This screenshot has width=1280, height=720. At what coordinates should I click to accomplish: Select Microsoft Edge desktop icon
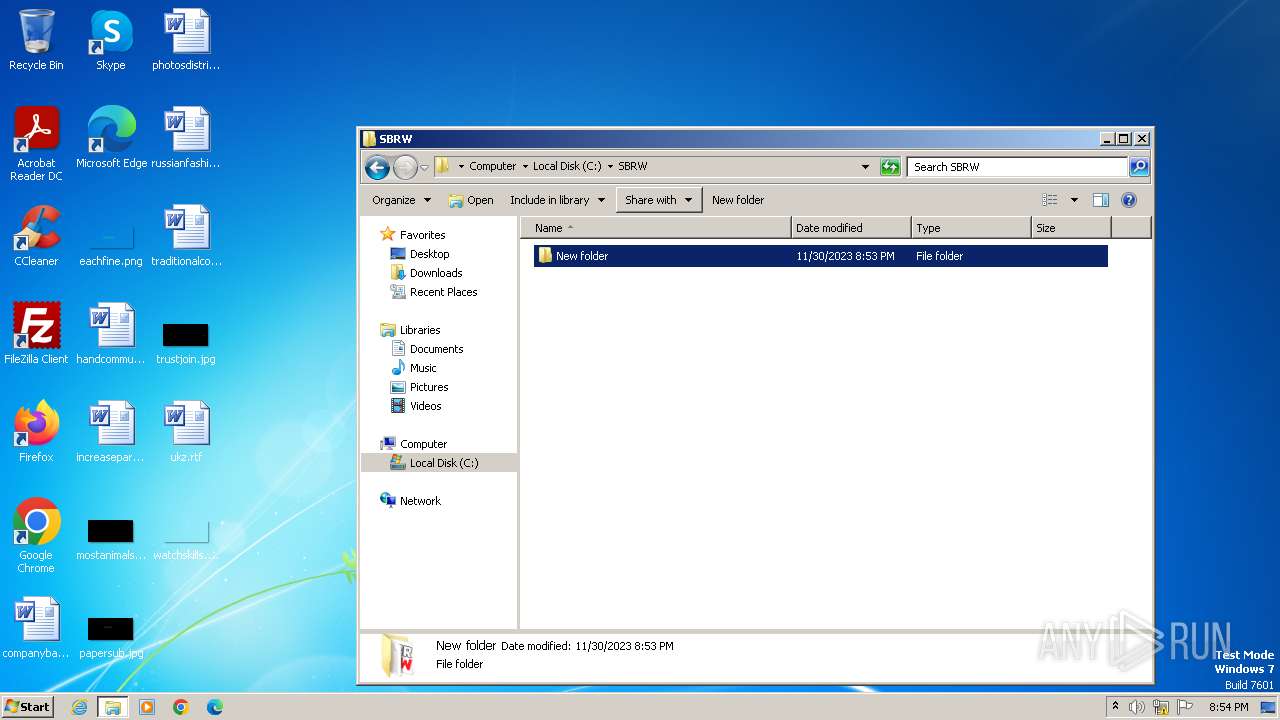[111, 138]
